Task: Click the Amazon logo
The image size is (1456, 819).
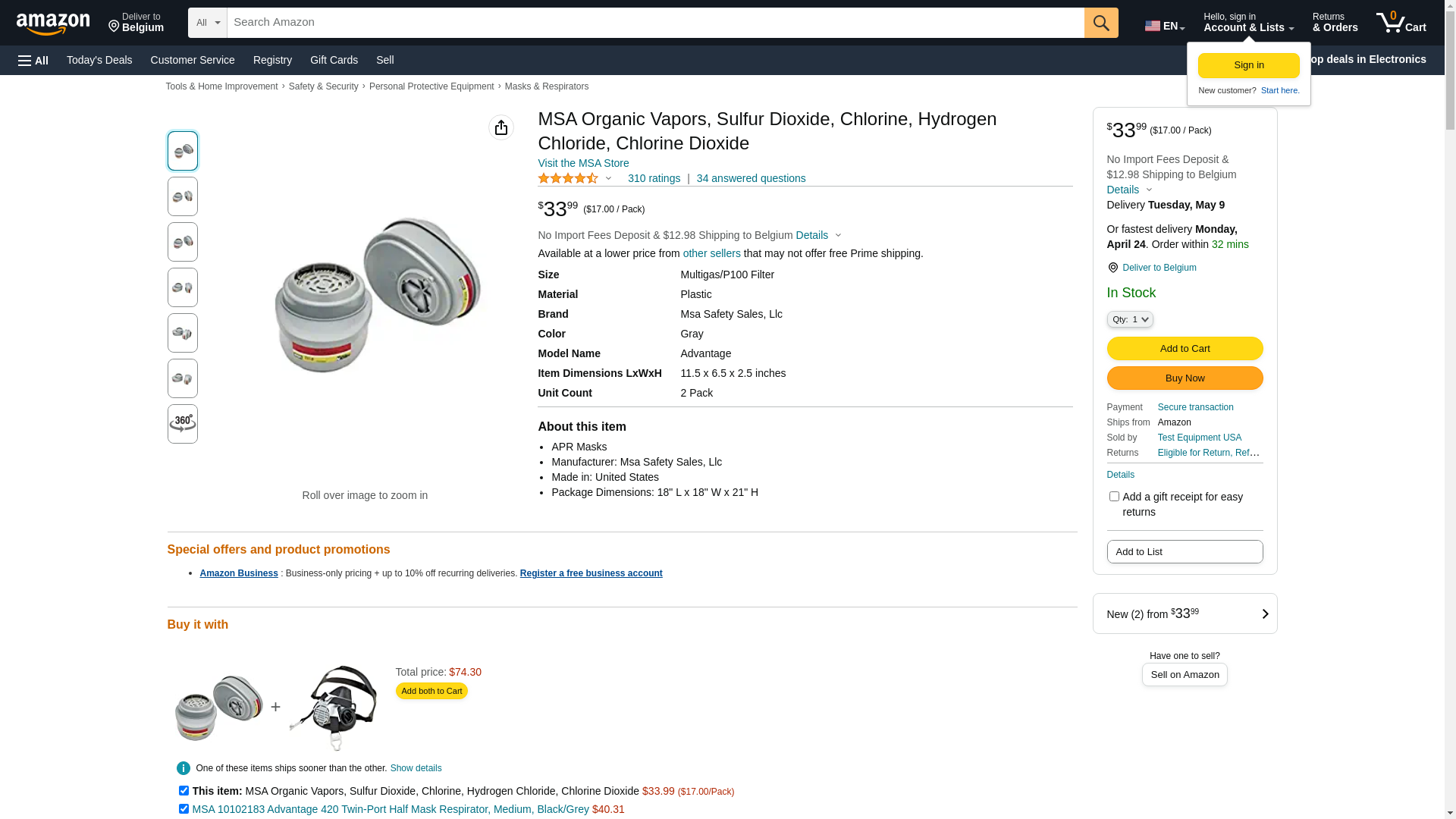Action: point(53,24)
